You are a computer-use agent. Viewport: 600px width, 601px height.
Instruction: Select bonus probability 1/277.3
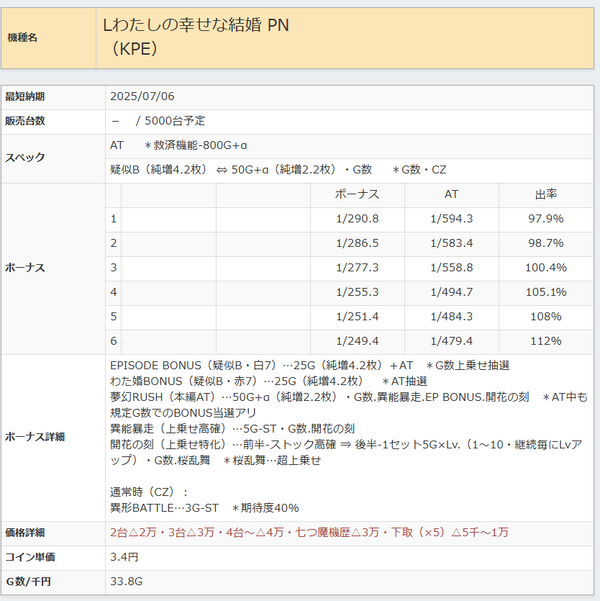(357, 268)
